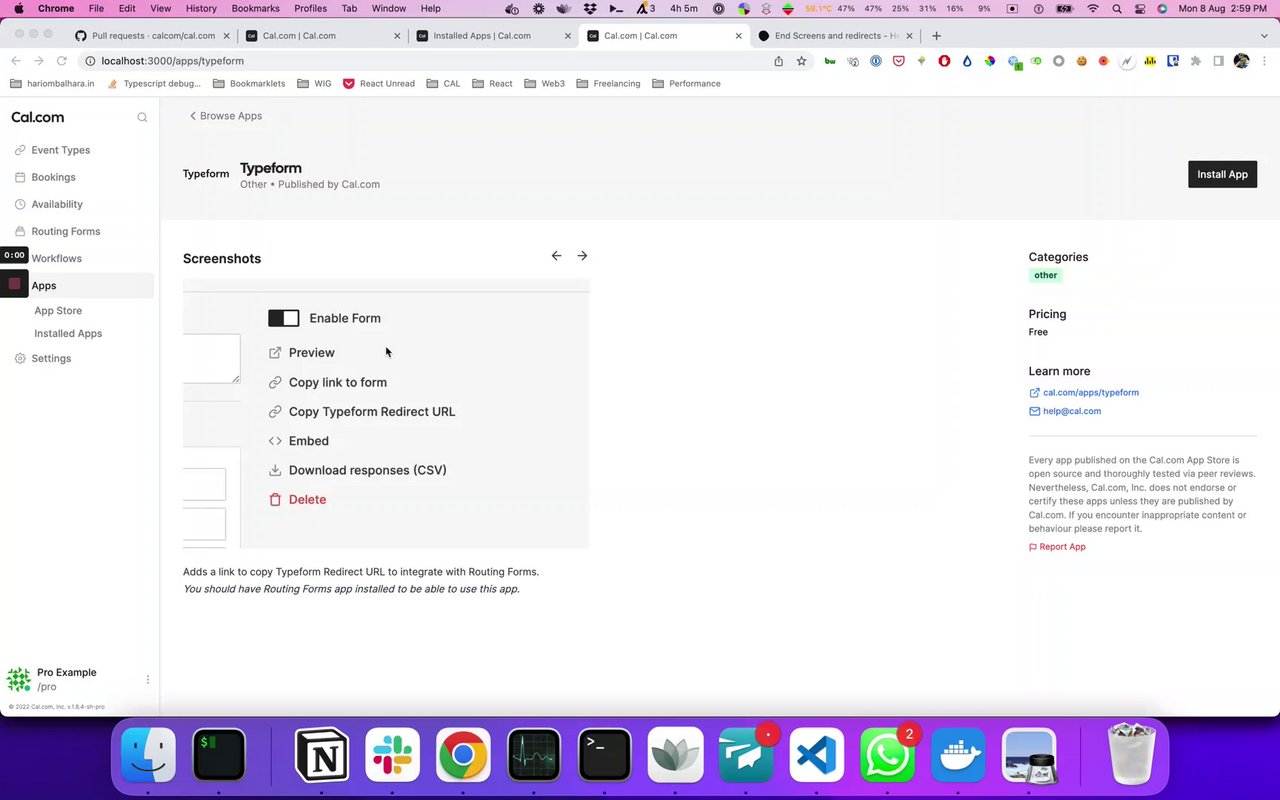Image resolution: width=1280 pixels, height=800 pixels.
Task: Open App Store submenu item
Action: [58, 310]
